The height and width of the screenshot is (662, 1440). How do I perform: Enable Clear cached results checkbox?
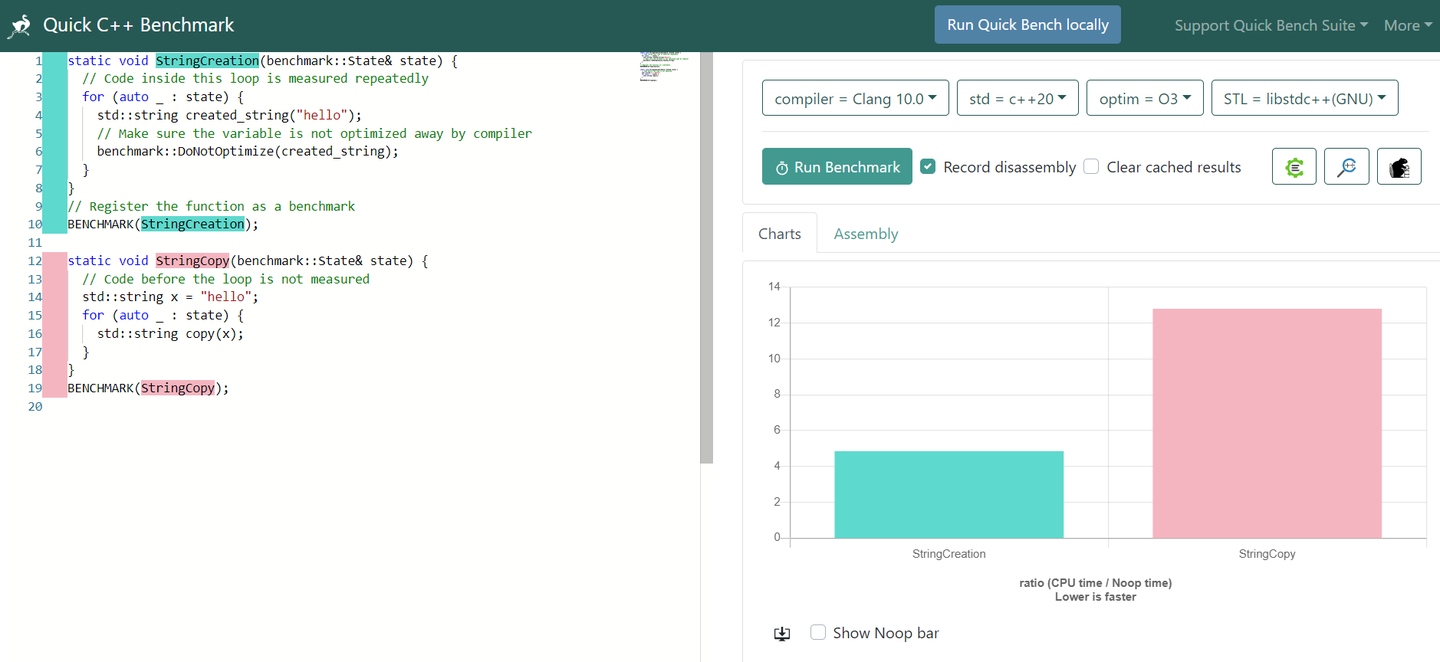pyautogui.click(x=1091, y=167)
